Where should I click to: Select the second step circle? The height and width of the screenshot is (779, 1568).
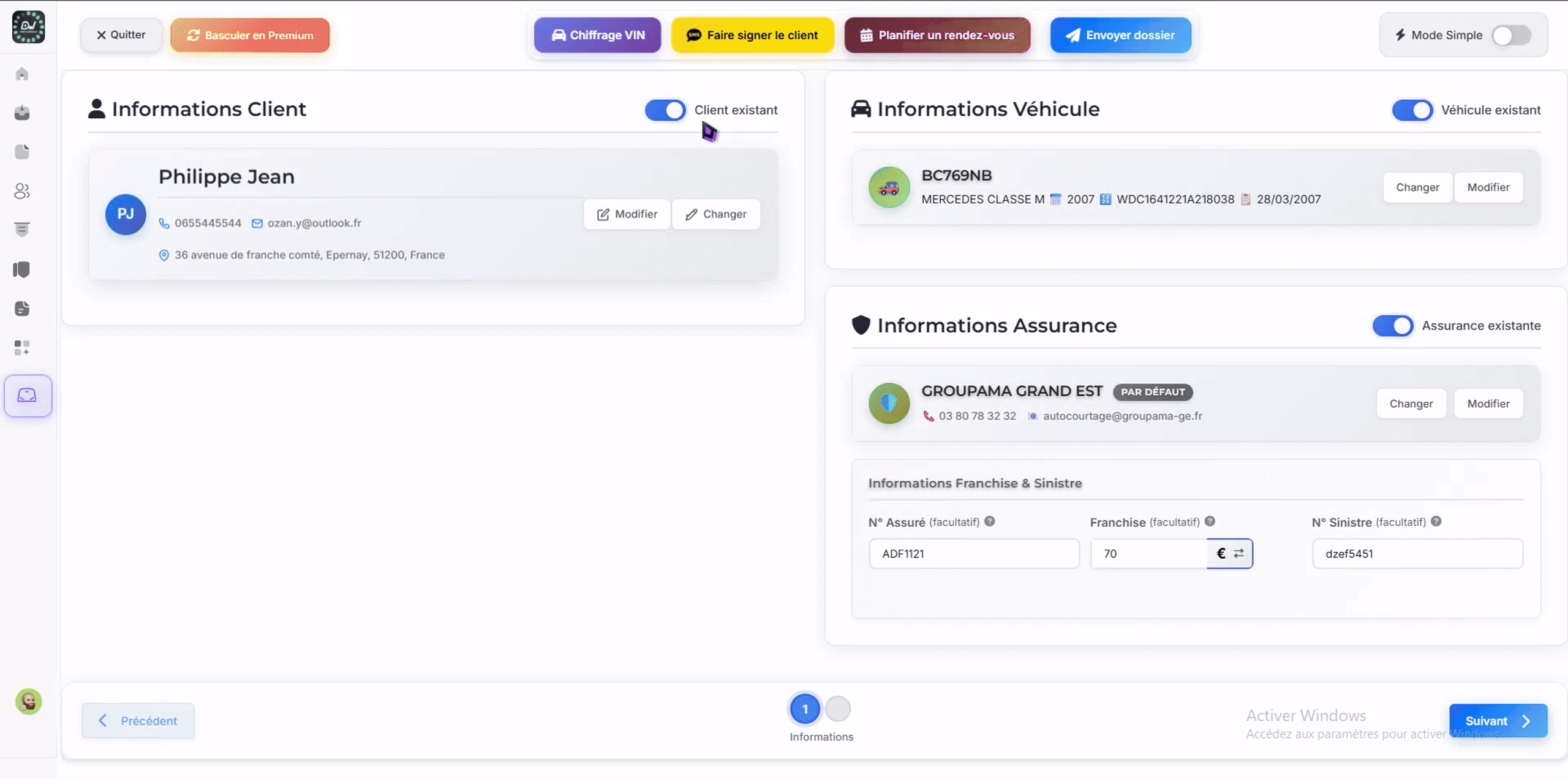[837, 709]
